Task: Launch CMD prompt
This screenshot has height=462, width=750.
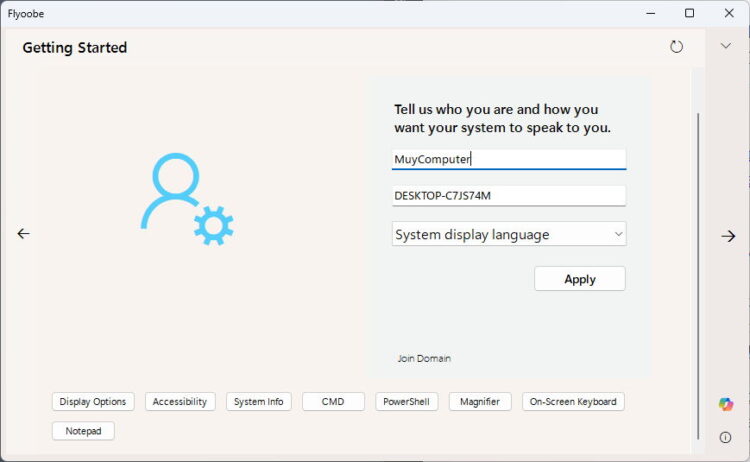Action: [333, 402]
